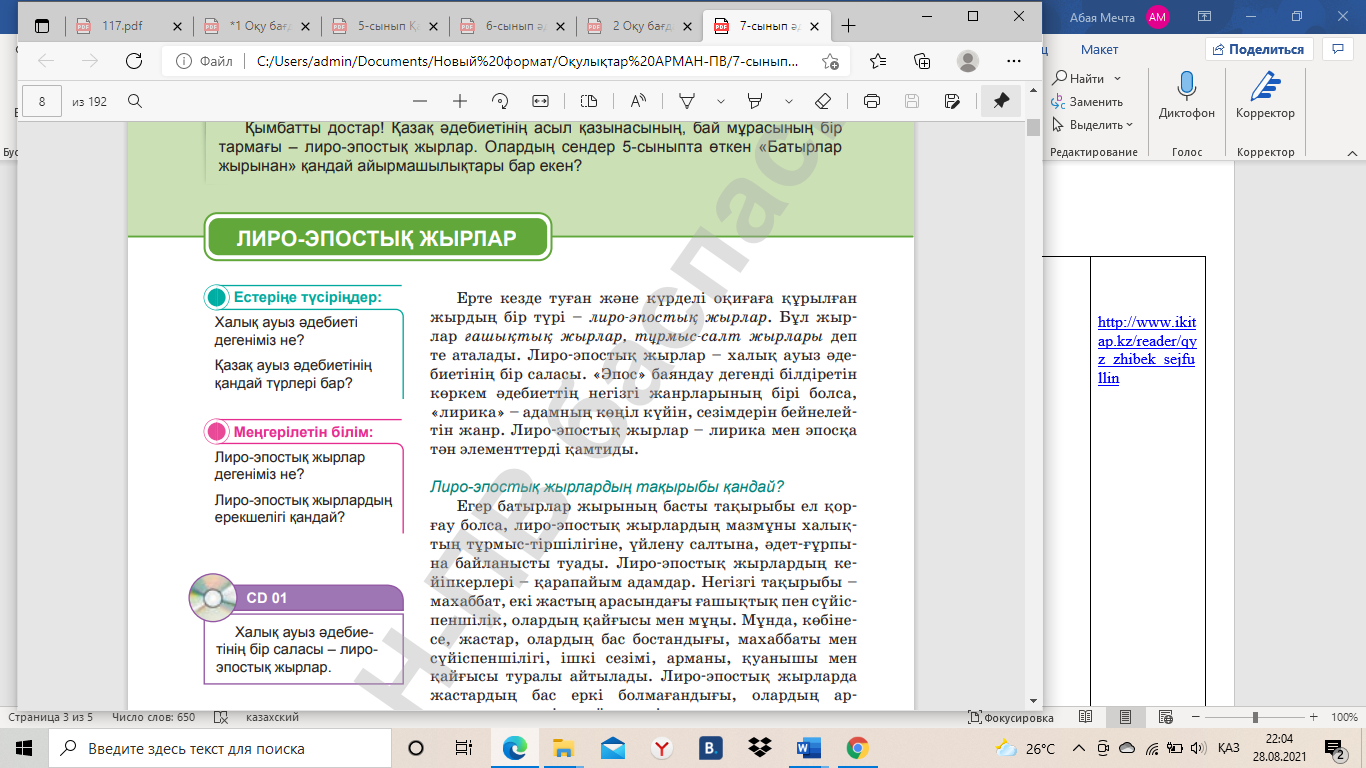Switch Word to Read Mode view

click(1086, 717)
